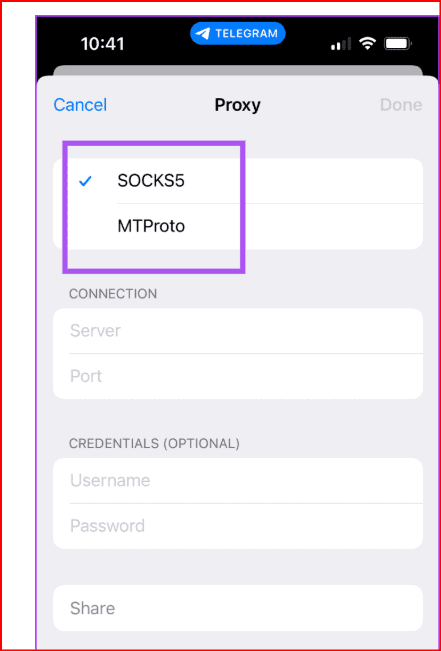Tap the 10:41 clock in status bar
This screenshot has height=651, width=441.
tap(103, 44)
